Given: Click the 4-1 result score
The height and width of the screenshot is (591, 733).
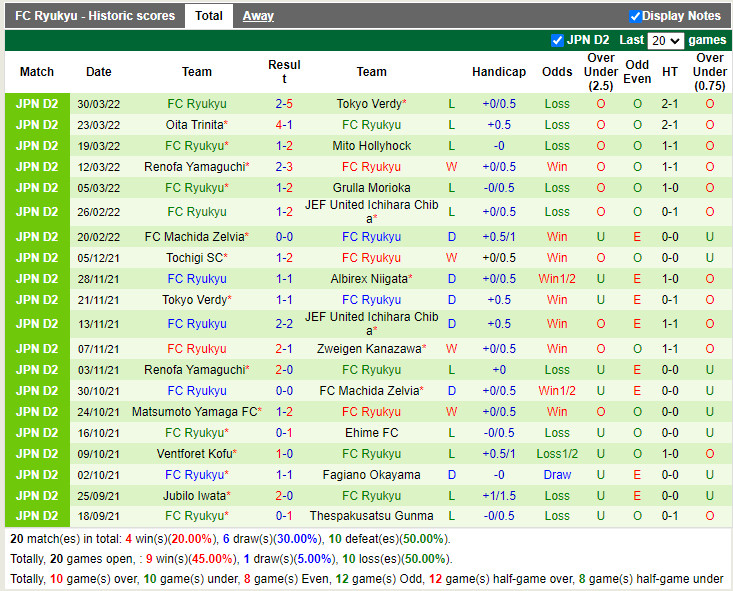Looking at the screenshot, I should coord(284,125).
